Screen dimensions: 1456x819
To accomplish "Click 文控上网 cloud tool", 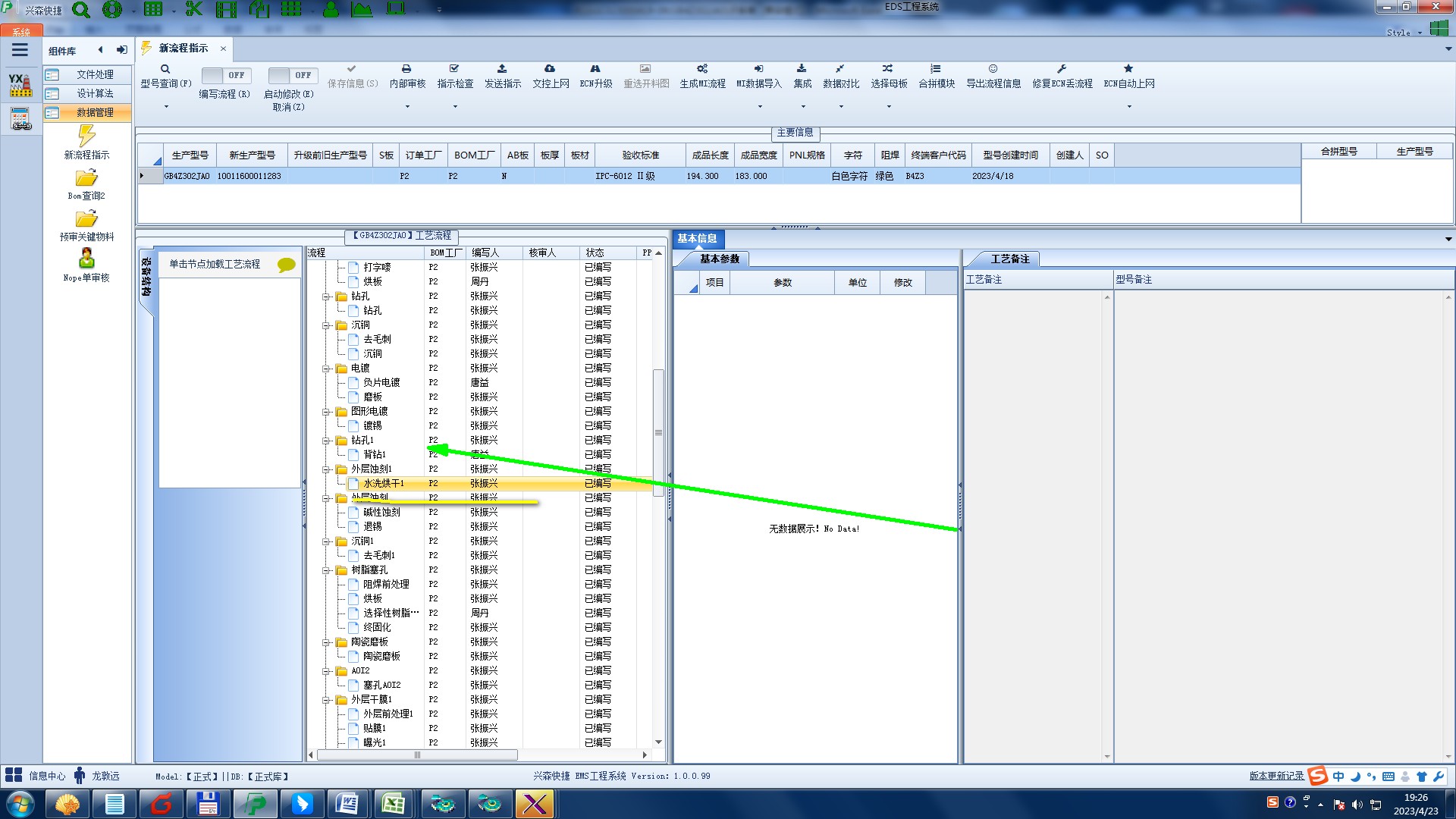I will click(551, 76).
